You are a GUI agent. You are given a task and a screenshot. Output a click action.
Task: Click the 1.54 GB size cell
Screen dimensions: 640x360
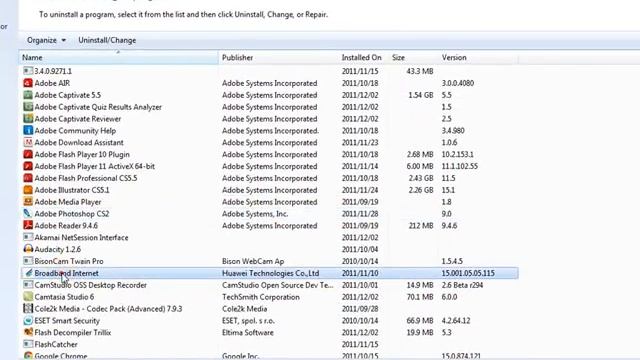(x=421, y=95)
